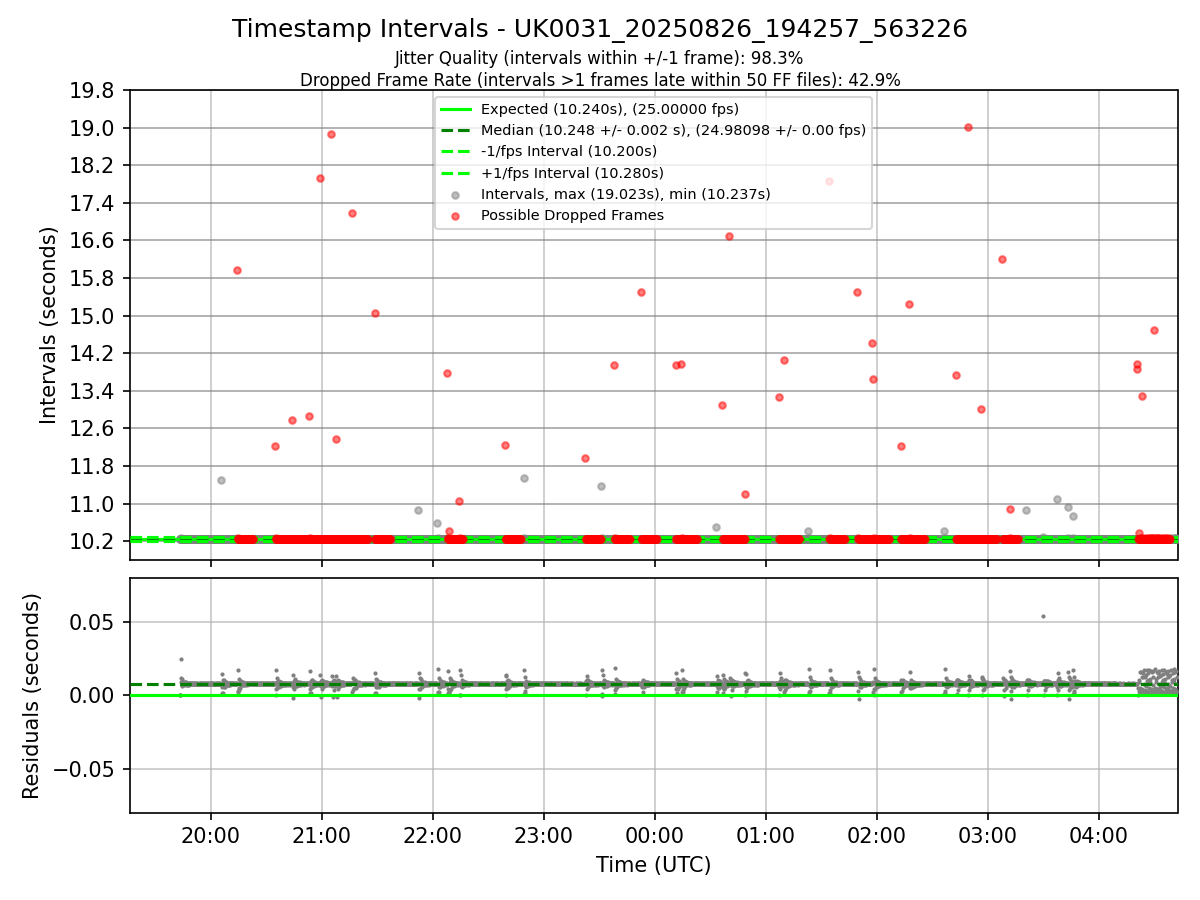This screenshot has width=1200, height=900.
Task: Click legend entry 'Intervals, max (19.023s), min (10.237s)'
Action: tap(626, 194)
